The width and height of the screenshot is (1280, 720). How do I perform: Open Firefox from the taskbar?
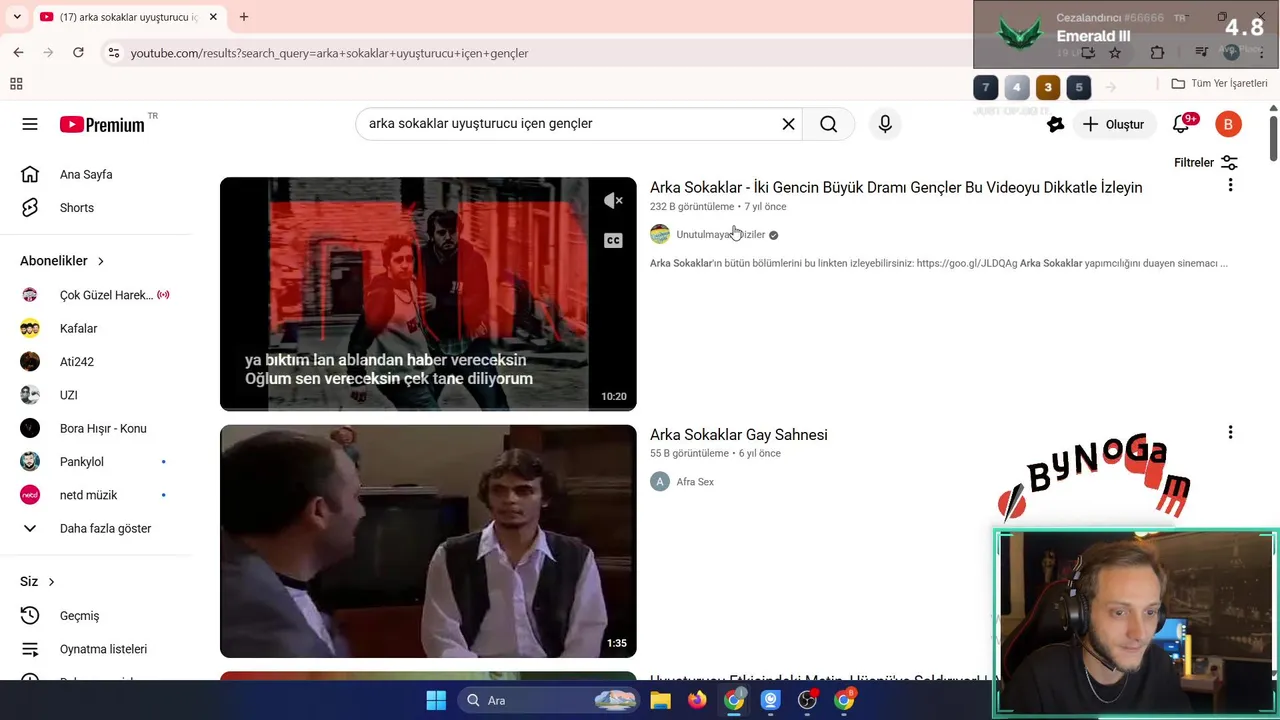click(x=697, y=700)
